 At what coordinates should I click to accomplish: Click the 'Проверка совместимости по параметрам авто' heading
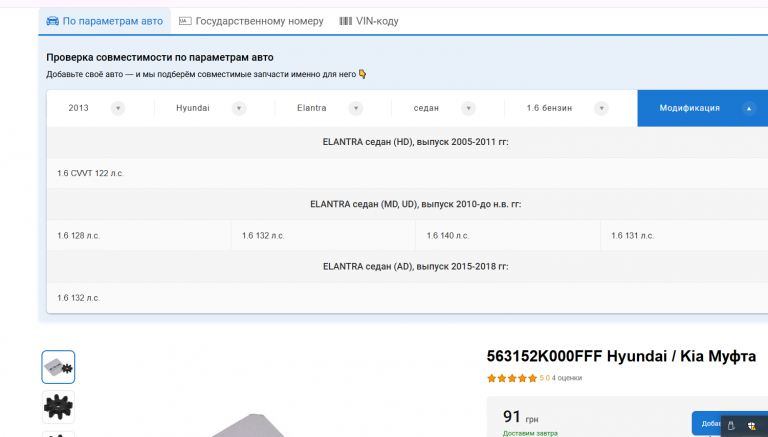coord(160,57)
